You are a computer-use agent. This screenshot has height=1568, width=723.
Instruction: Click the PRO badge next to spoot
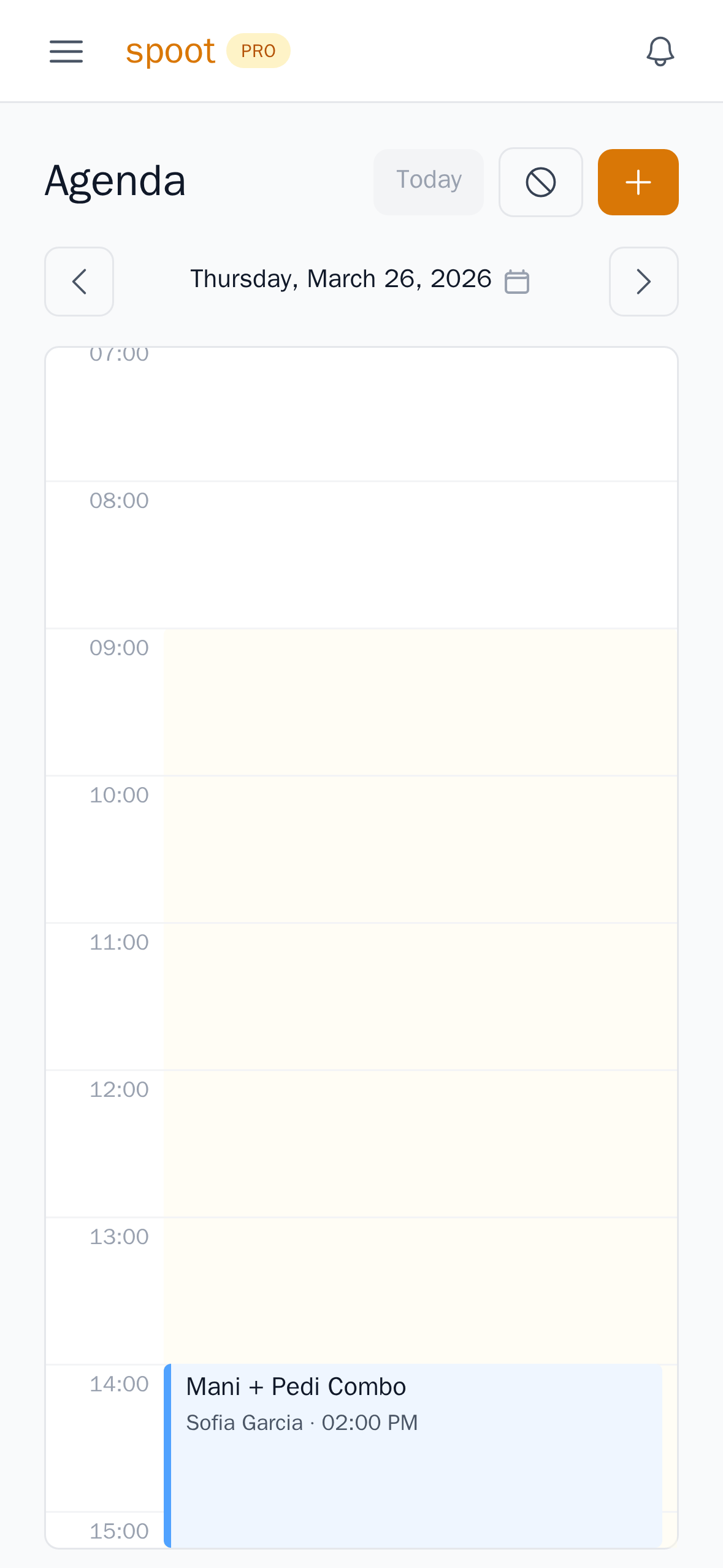pos(258,50)
